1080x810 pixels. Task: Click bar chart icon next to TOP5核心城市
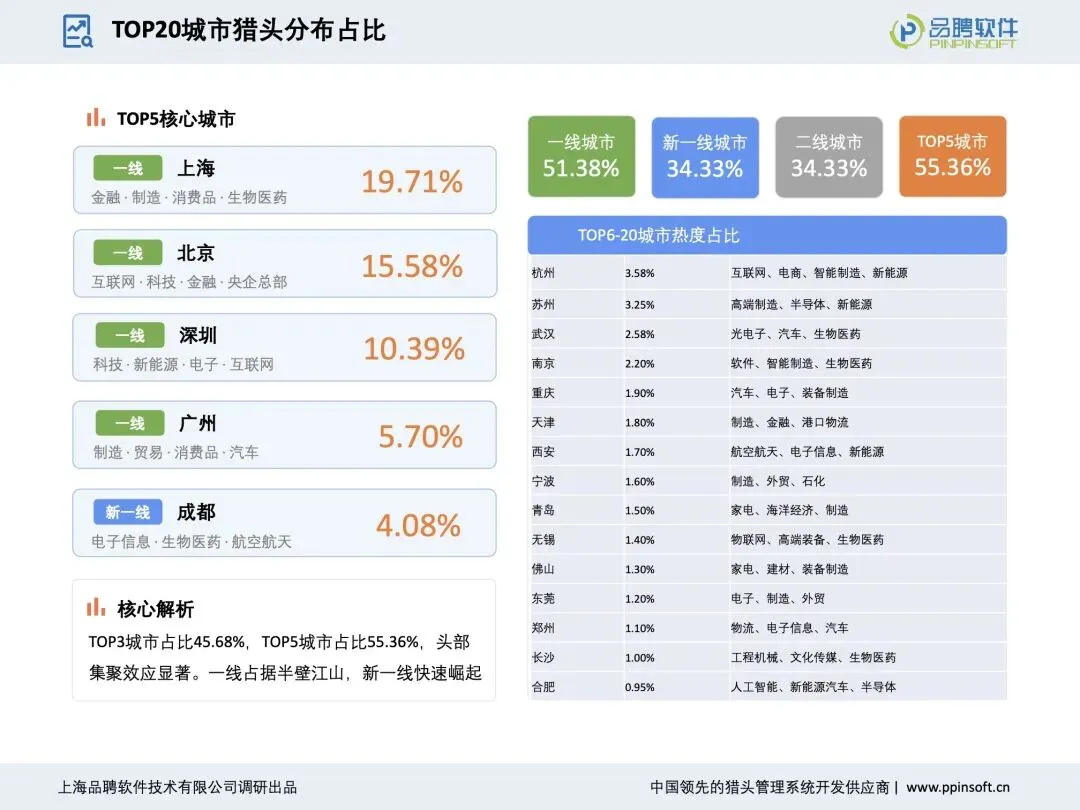pyautogui.click(x=96, y=118)
